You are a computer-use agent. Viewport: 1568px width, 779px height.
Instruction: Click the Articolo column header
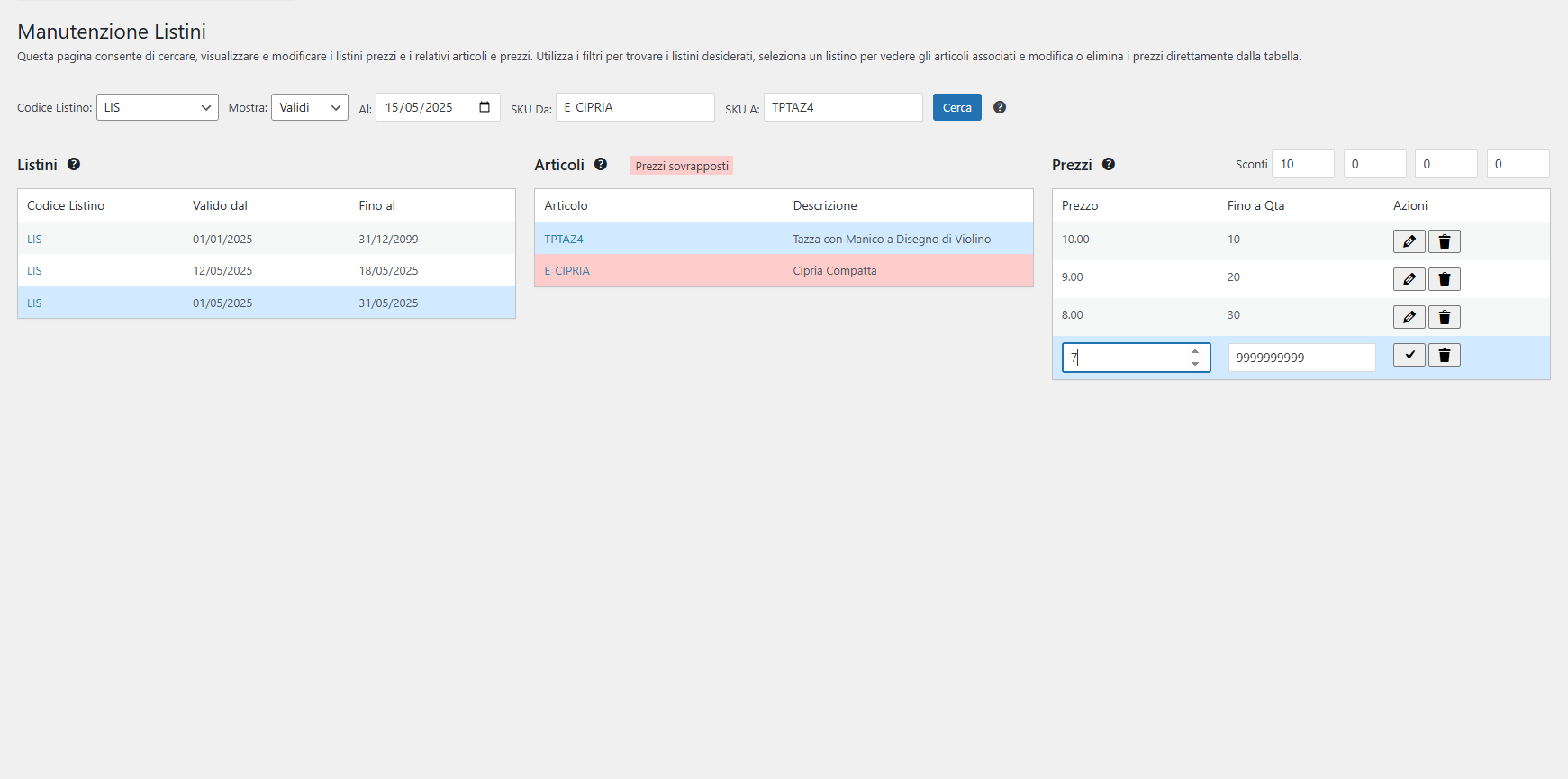tap(566, 205)
